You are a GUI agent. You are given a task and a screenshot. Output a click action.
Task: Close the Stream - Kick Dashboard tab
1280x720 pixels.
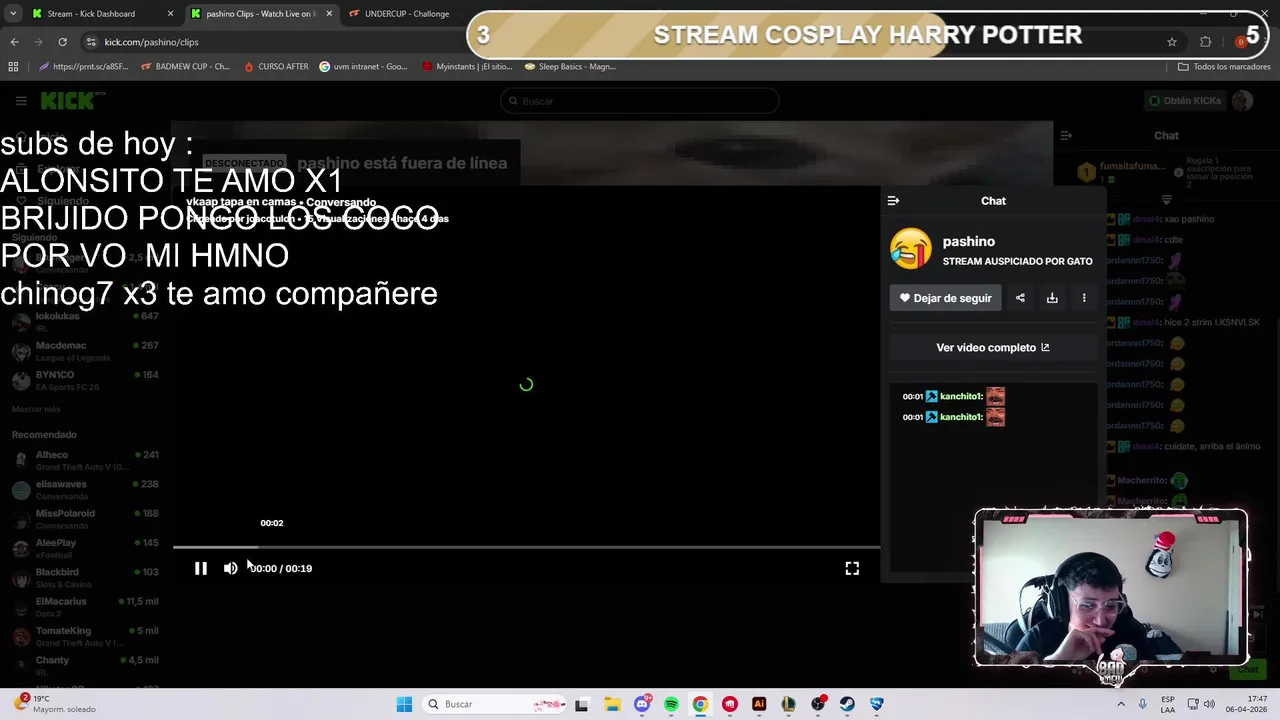pos(170,14)
